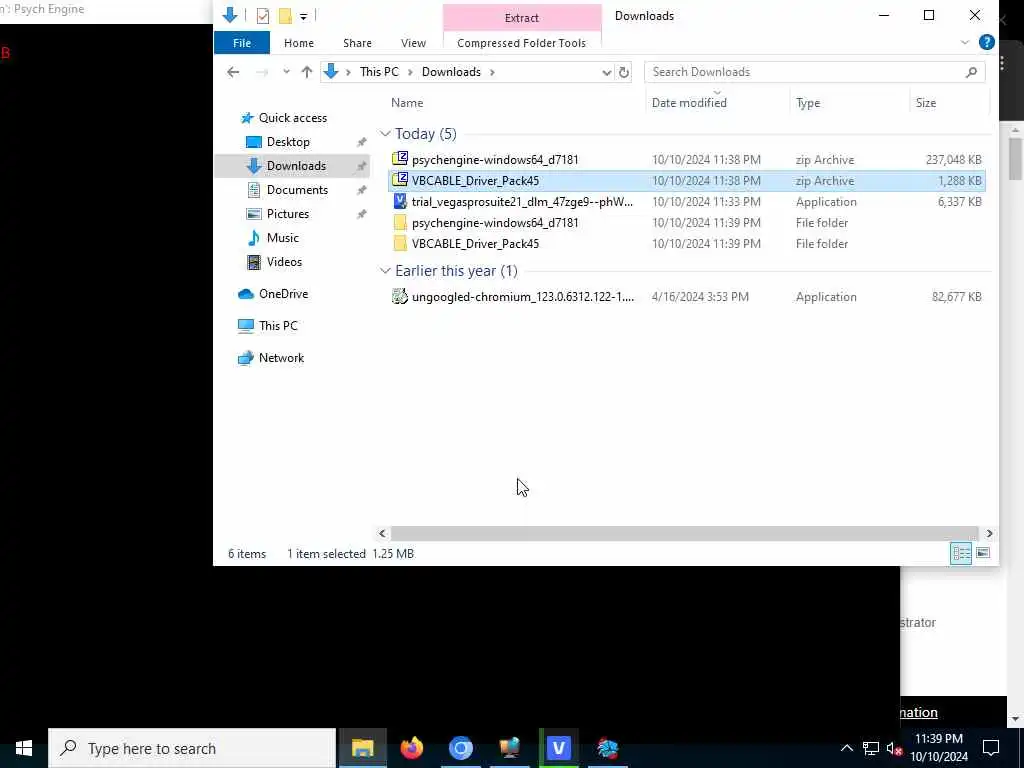Viewport: 1024px width, 768px height.
Task: Click Downloads in the address path
Action: (x=451, y=72)
